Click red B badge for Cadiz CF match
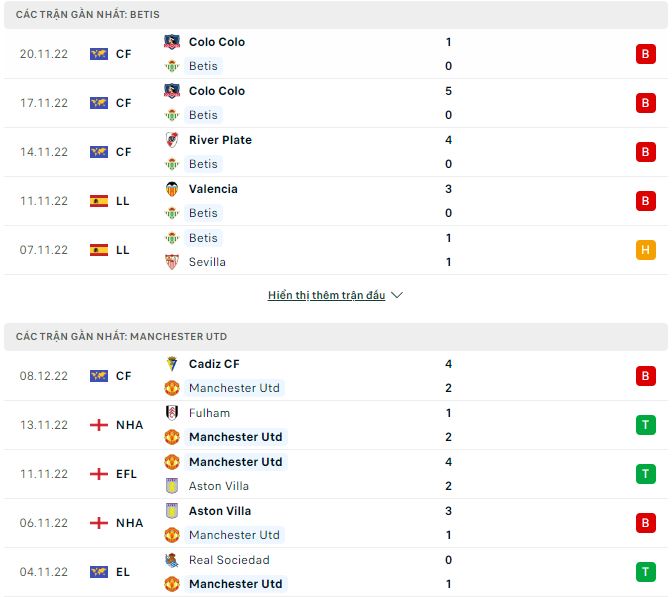672x597 pixels. (645, 376)
